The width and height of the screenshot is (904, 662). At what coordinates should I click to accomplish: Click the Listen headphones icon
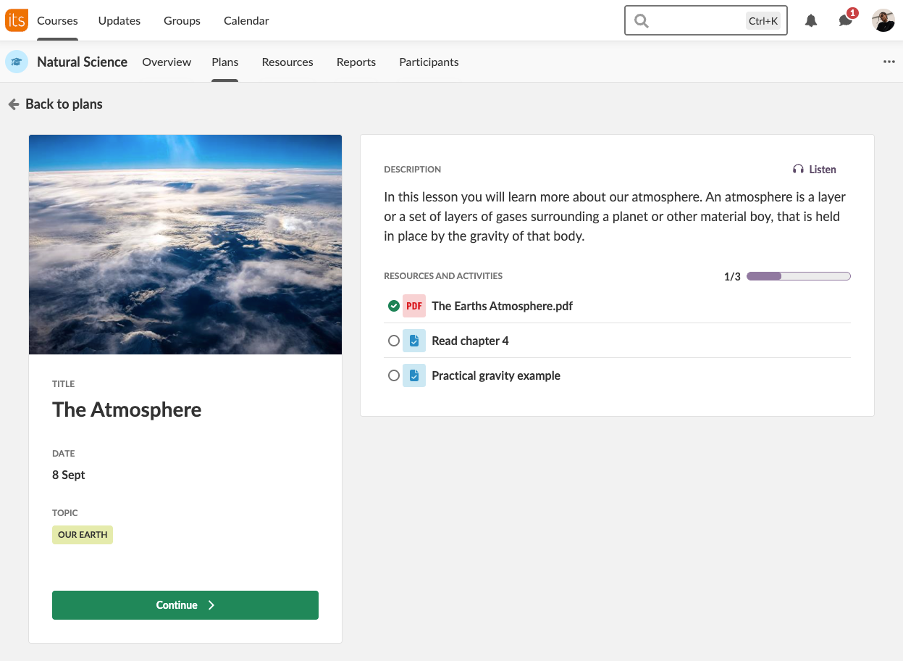(x=798, y=169)
